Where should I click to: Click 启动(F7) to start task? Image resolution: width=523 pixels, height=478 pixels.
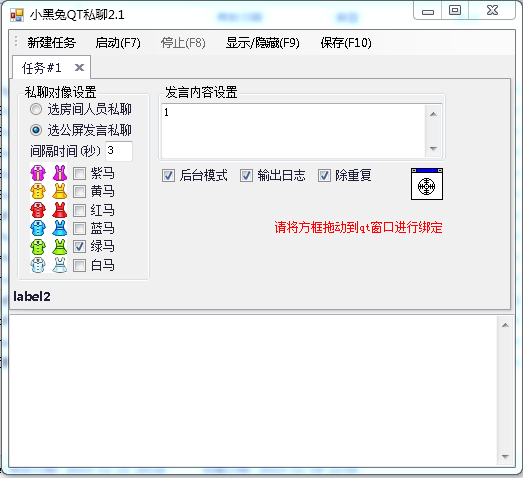click(x=118, y=43)
